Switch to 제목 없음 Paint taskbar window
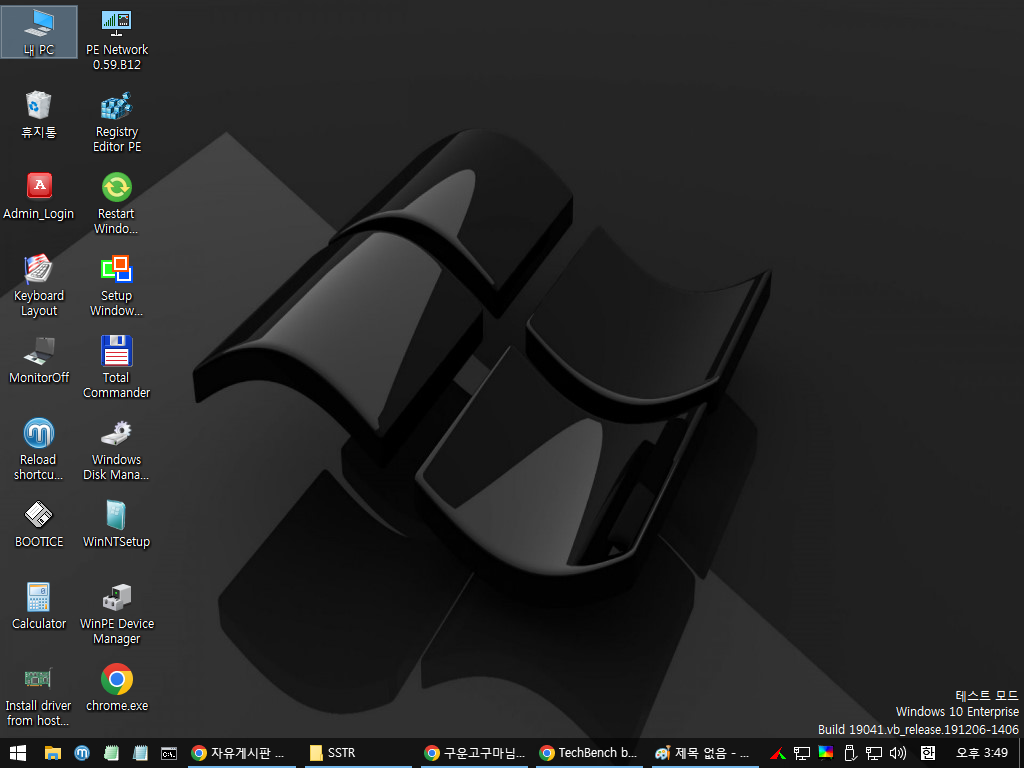This screenshot has width=1024, height=768. [x=706, y=753]
